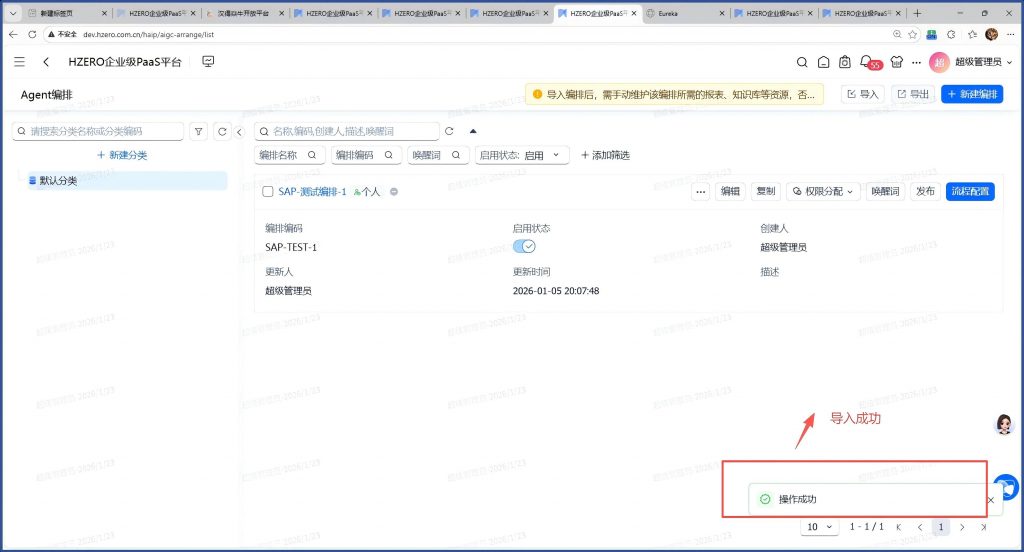This screenshot has width=1024, height=552.
Task: Select the SAP-测试编排-1 row checkbox
Action: pyautogui.click(x=267, y=191)
